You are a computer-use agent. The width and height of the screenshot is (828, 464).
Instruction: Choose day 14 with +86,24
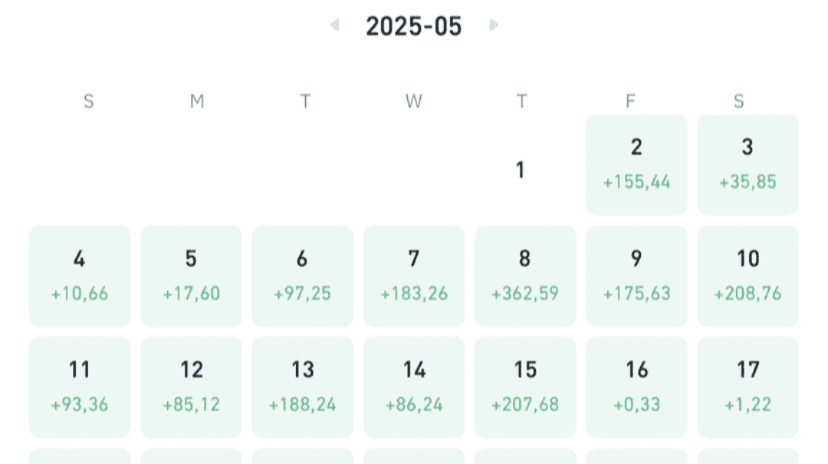[414, 387]
